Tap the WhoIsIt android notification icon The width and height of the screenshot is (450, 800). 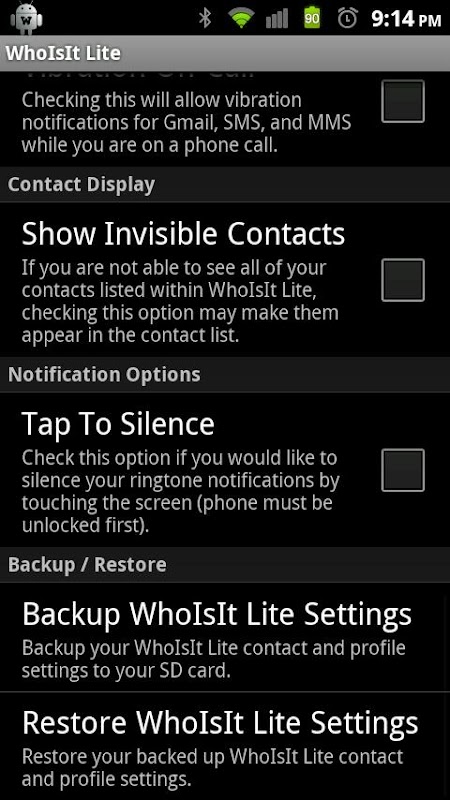click(x=26, y=19)
